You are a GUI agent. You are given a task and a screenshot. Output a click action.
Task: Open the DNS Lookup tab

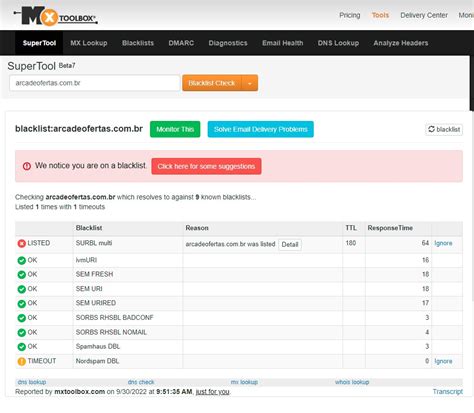coord(338,43)
